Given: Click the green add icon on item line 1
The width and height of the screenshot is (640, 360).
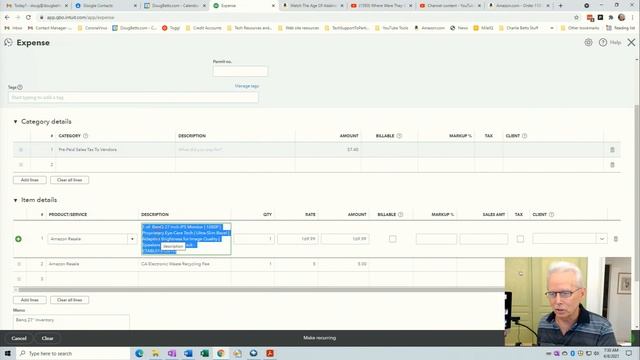Looking at the screenshot, I should click(18, 239).
